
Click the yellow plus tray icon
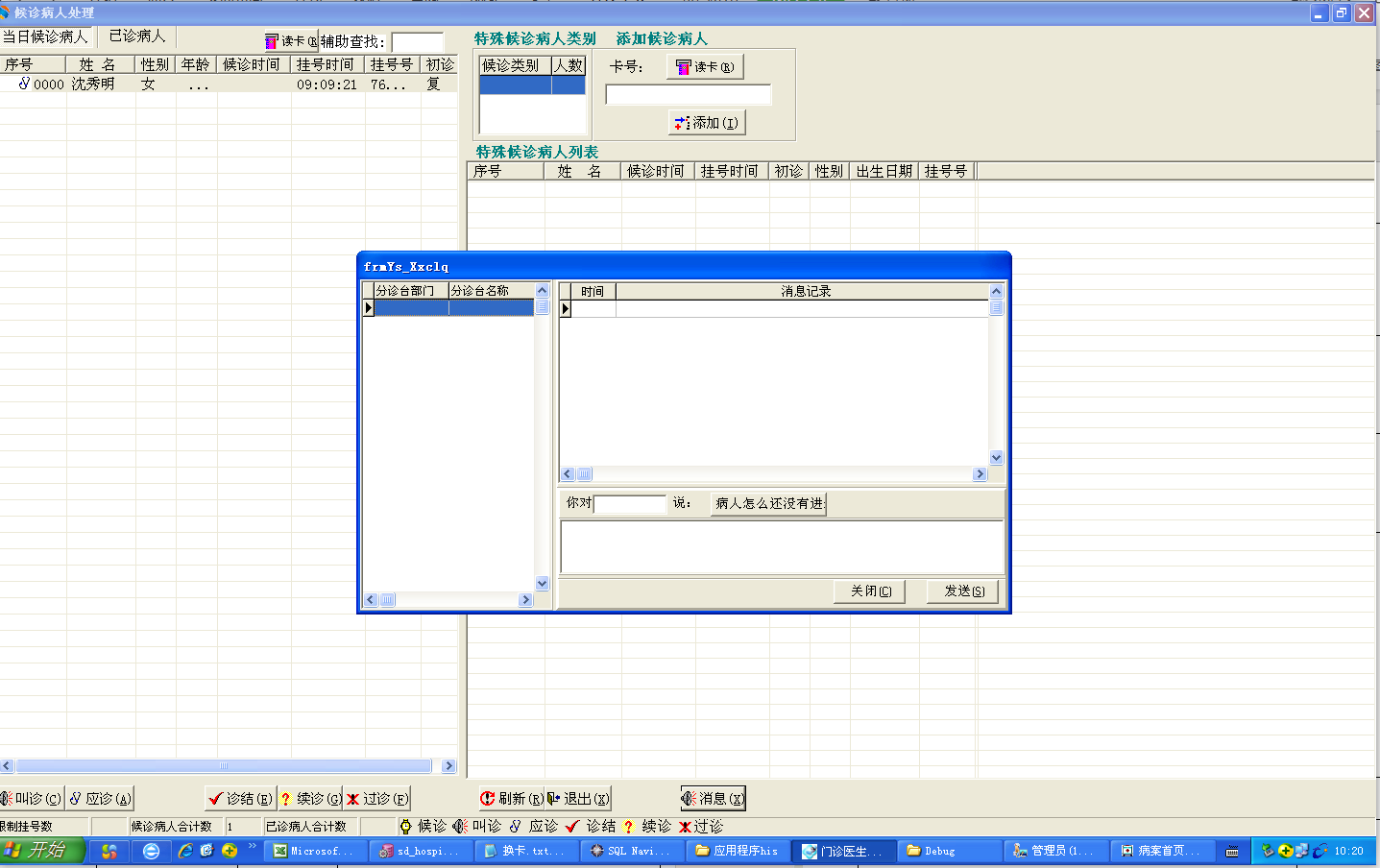pyautogui.click(x=1285, y=851)
